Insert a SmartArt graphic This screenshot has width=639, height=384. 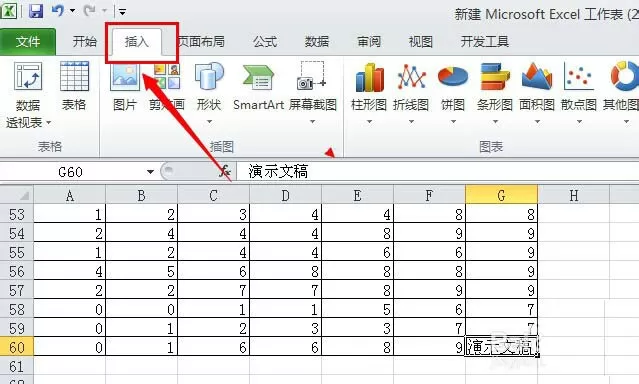258,86
